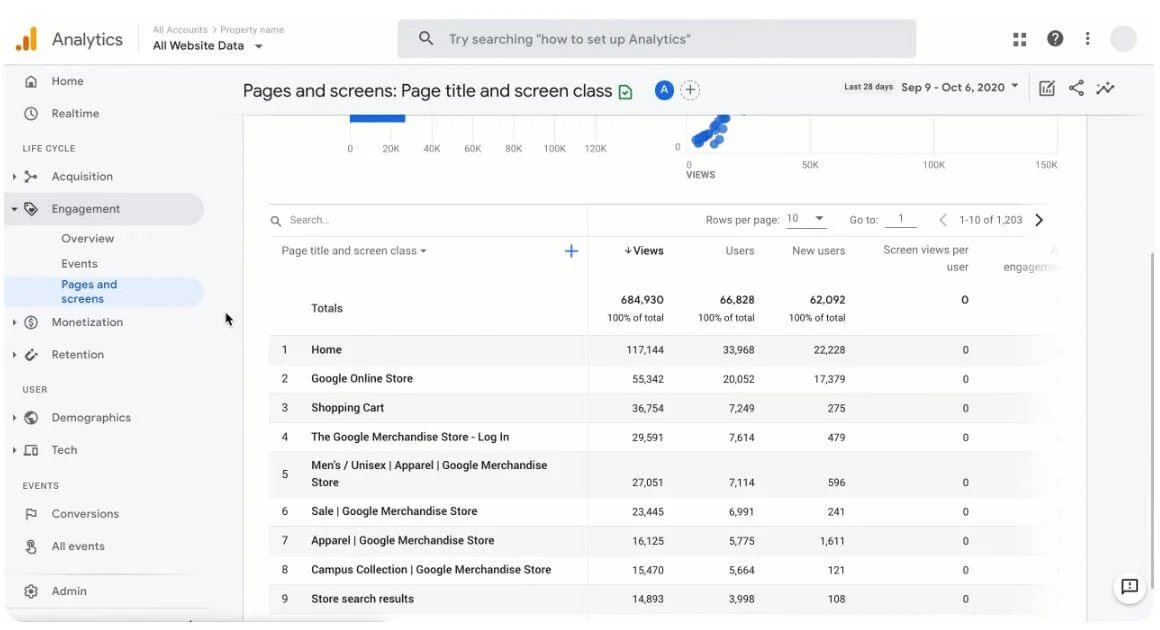Click the Admin gear icon
This screenshot has height=630, width=1160.
[x=31, y=592]
